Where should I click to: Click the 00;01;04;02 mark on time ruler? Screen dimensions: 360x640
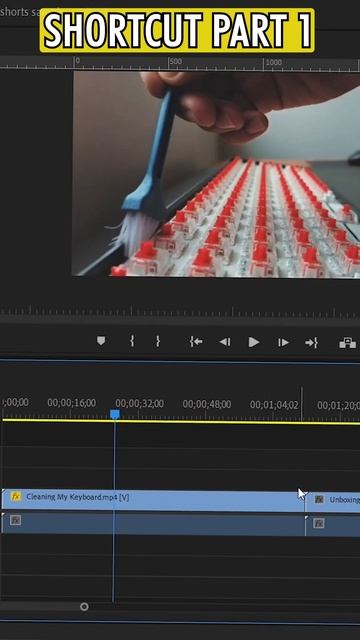click(x=274, y=404)
